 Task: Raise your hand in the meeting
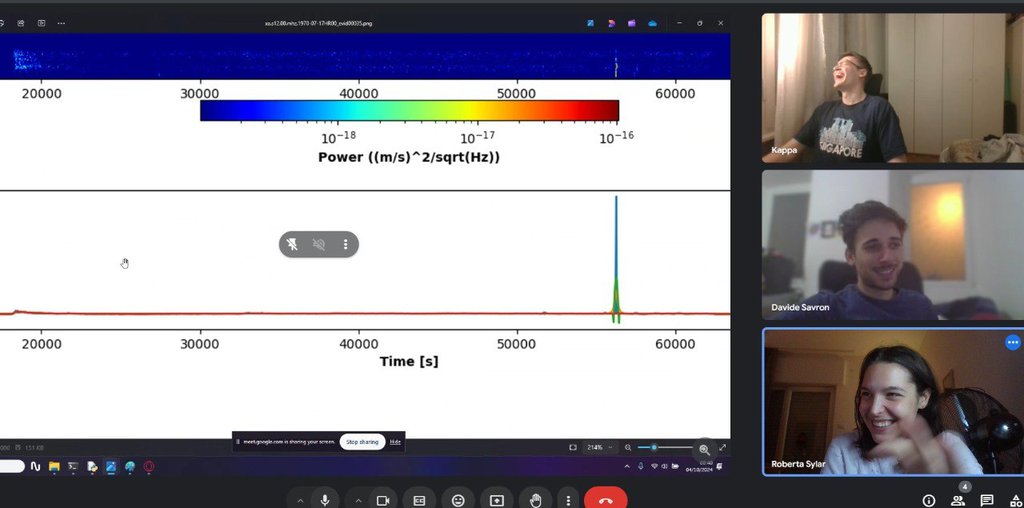[535, 500]
